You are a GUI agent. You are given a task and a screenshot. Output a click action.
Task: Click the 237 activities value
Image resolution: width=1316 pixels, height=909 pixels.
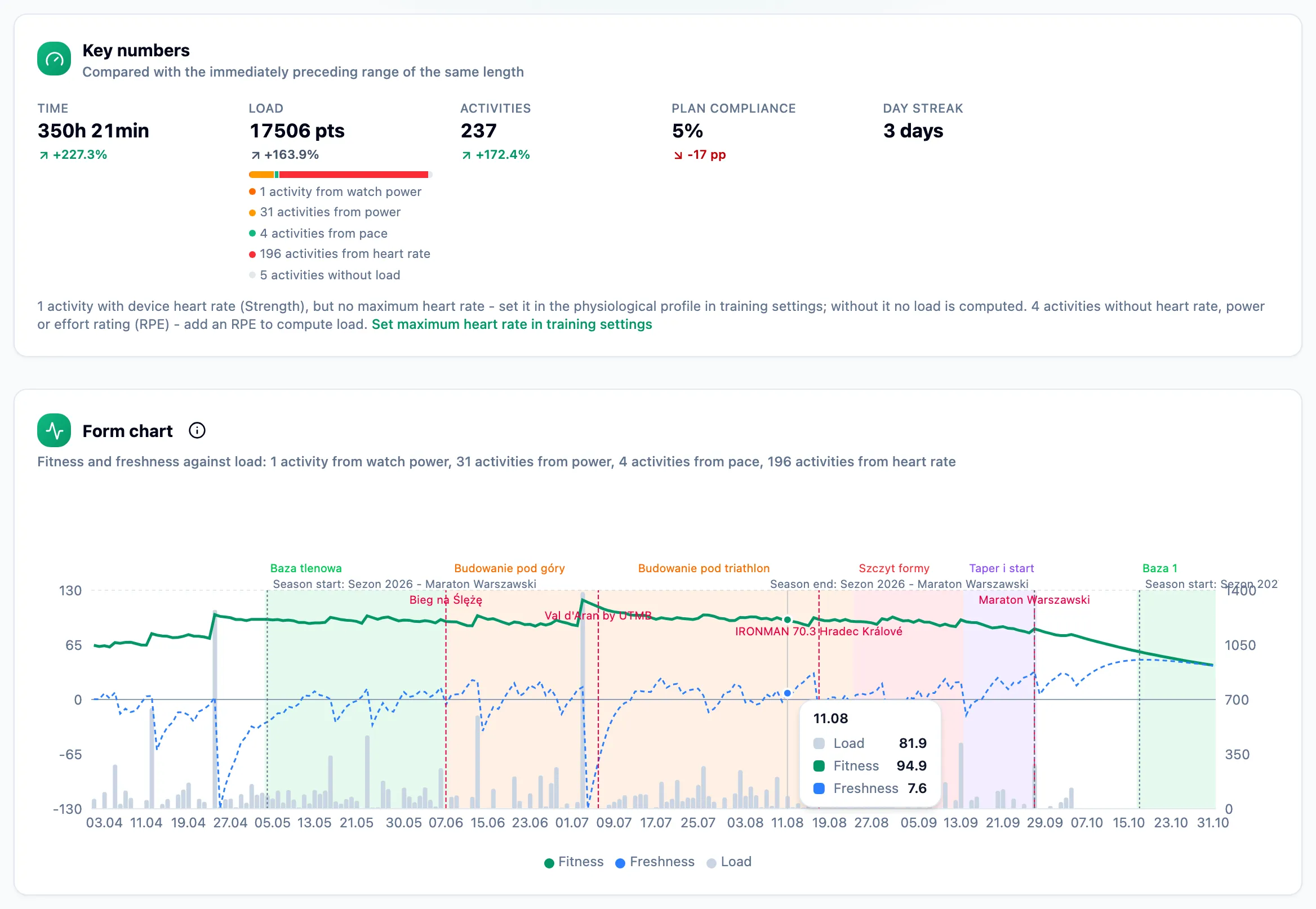click(x=478, y=131)
